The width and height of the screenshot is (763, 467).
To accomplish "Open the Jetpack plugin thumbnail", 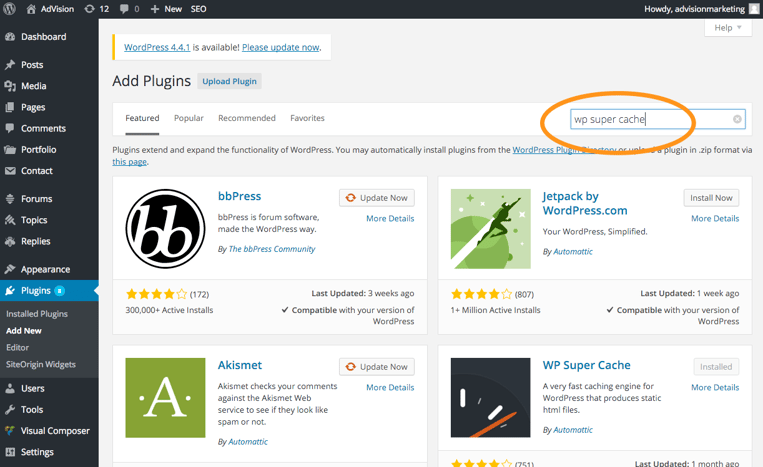I will 490,229.
